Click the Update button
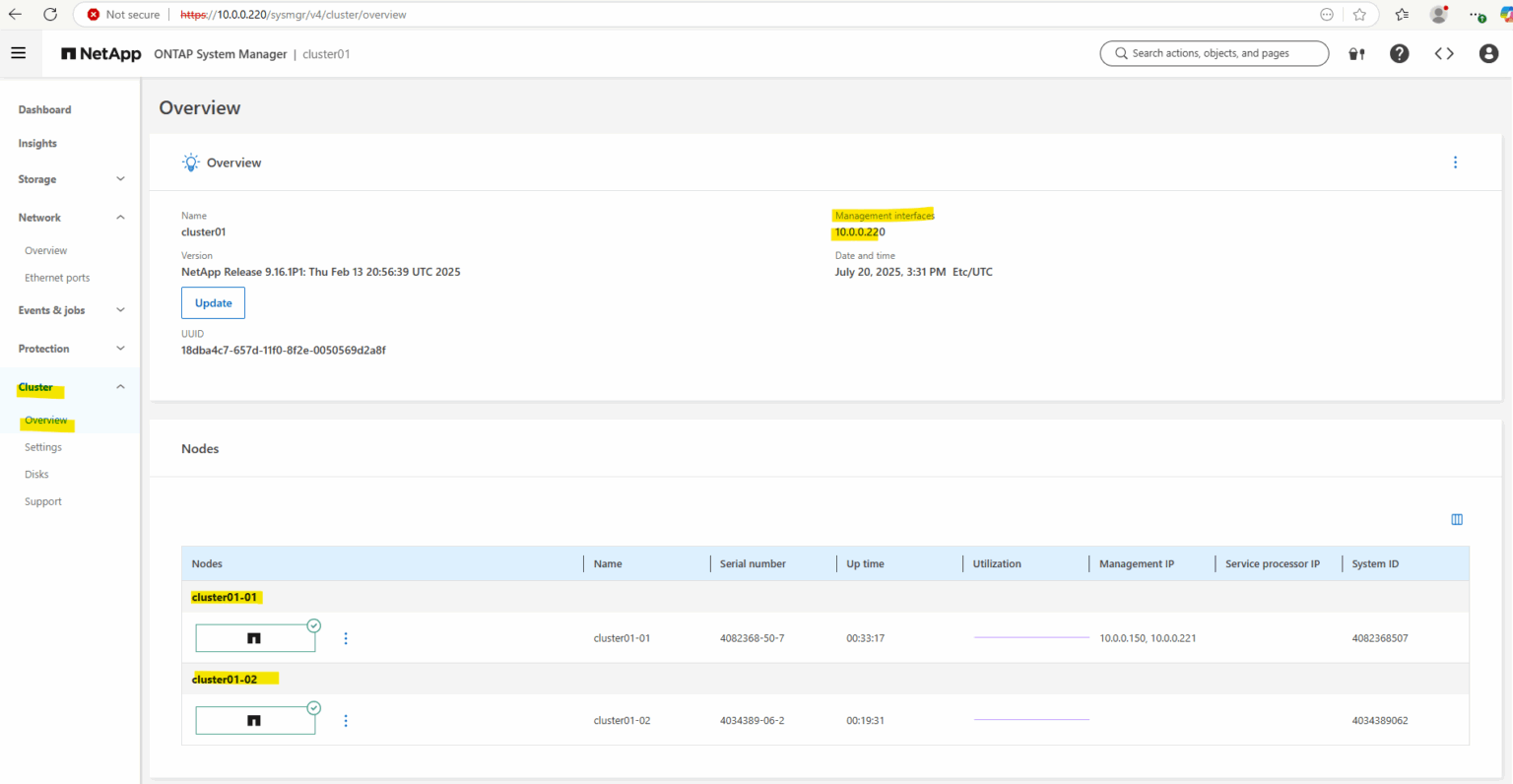 213,302
